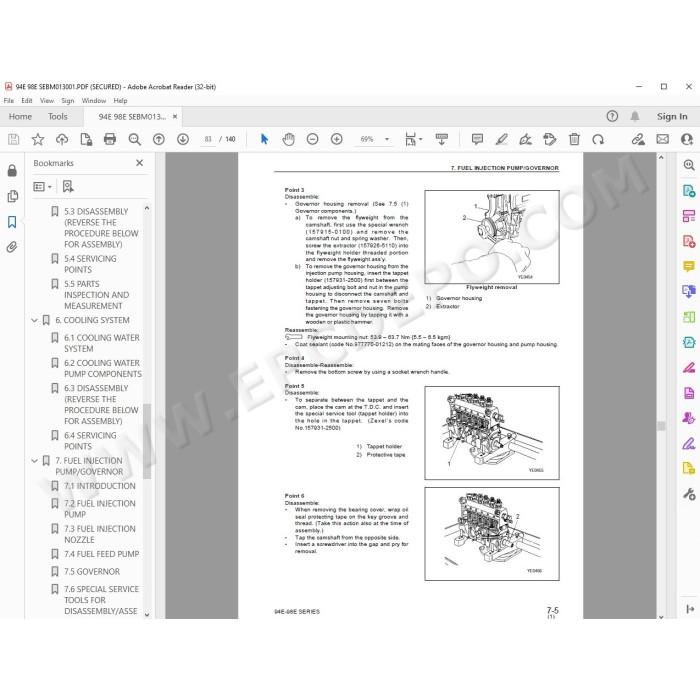Zoom out with minus icon

coord(312,139)
